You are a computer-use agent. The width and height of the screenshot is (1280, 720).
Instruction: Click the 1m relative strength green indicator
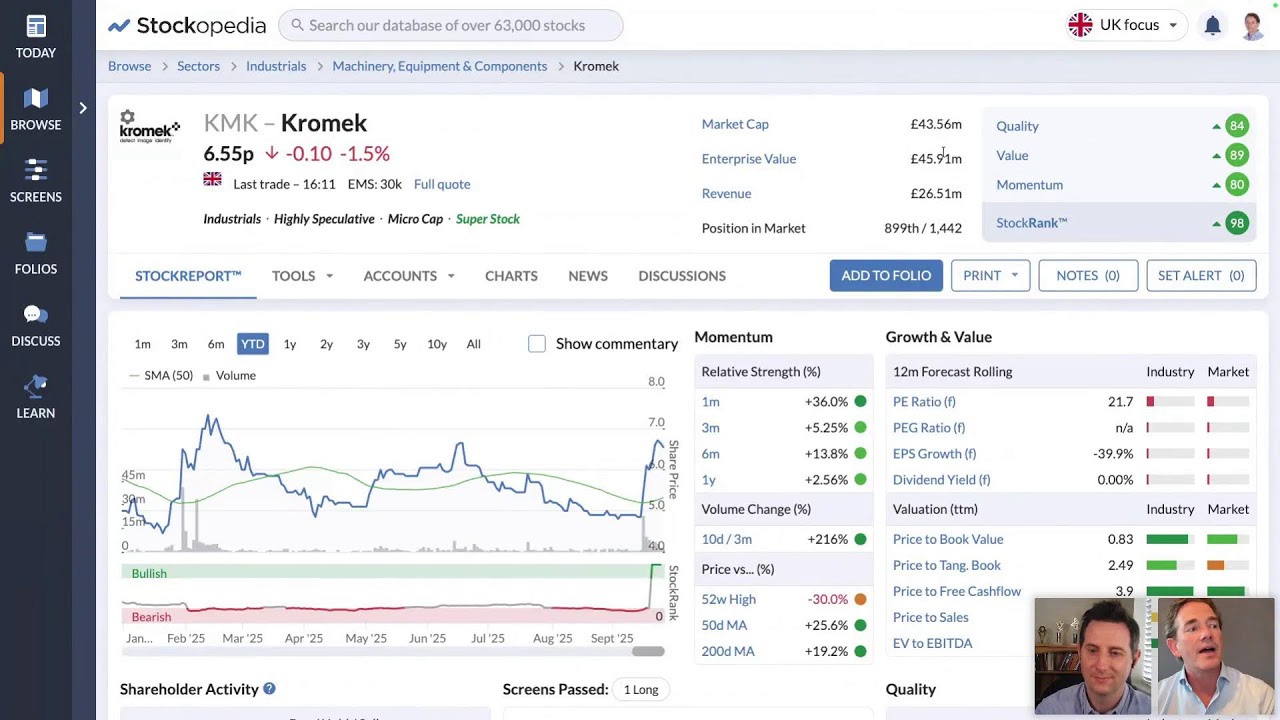[860, 402]
